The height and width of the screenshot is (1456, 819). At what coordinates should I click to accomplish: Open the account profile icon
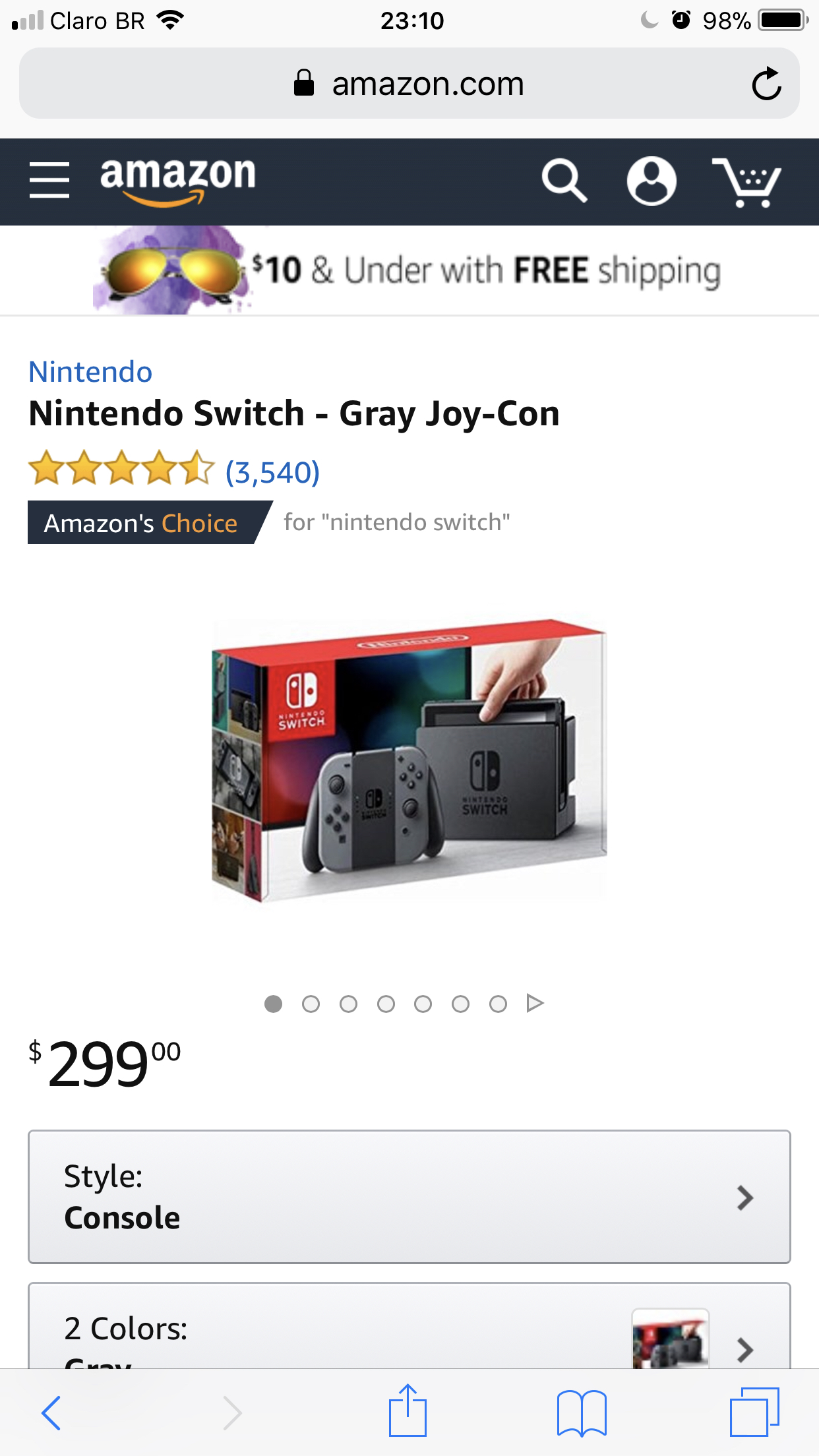tap(652, 181)
